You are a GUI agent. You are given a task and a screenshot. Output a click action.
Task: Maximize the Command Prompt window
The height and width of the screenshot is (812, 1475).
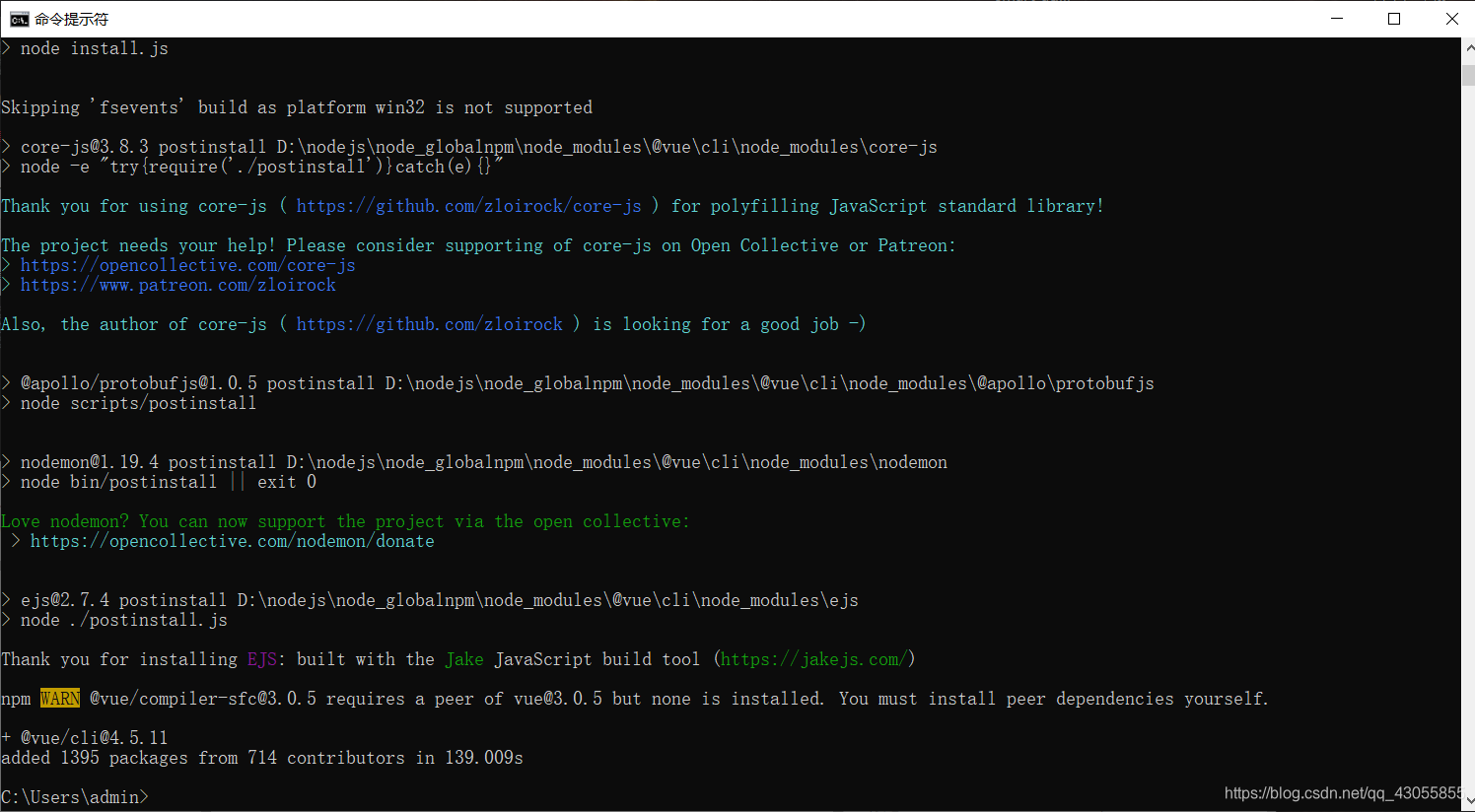pyautogui.click(x=1394, y=19)
